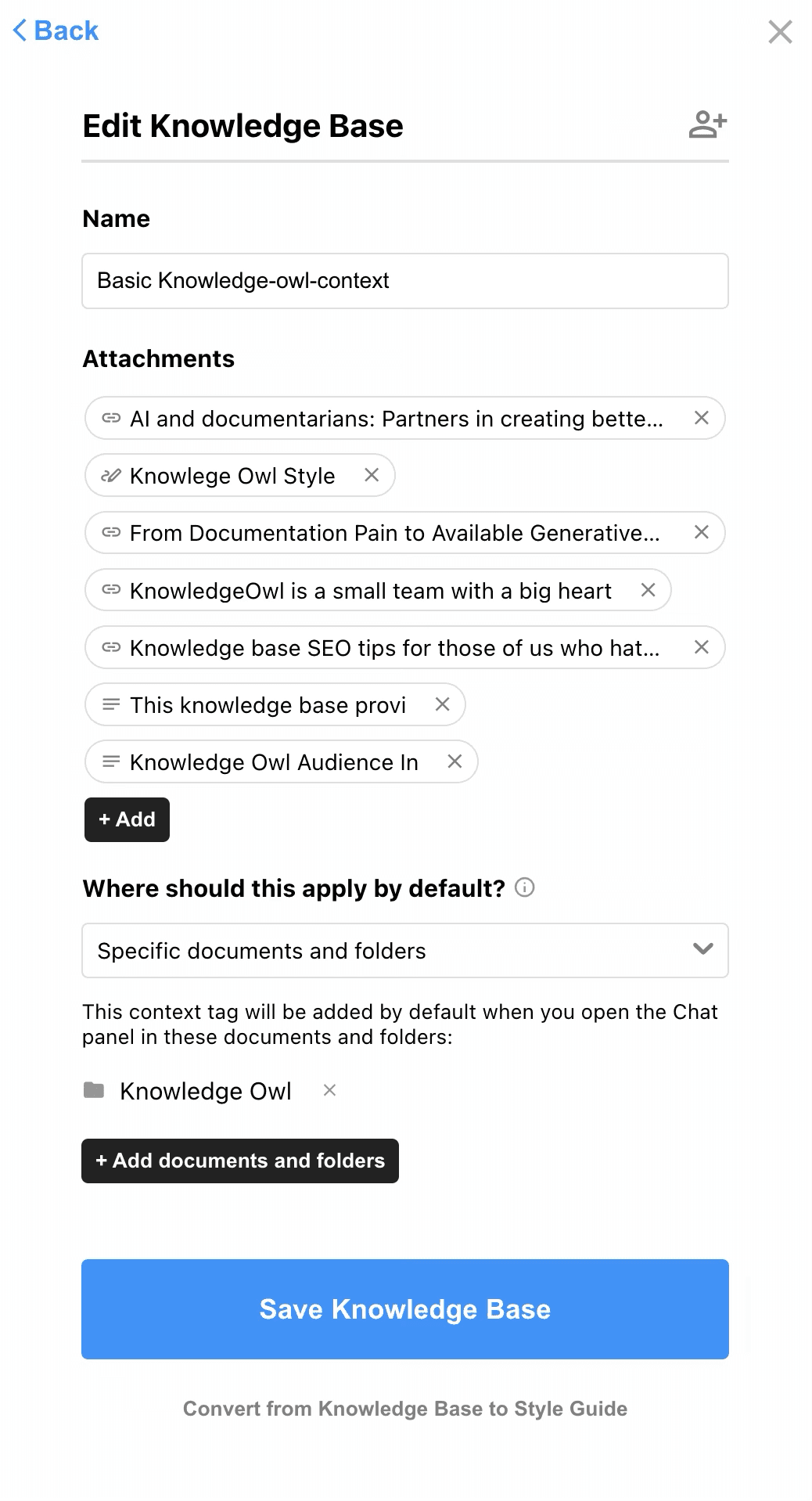Click inside the Name input field
The width and height of the screenshot is (812, 1501).
tap(404, 281)
